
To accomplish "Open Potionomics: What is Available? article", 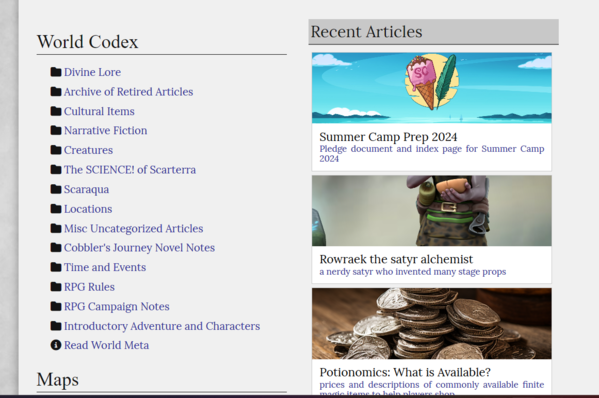I will tap(405, 372).
